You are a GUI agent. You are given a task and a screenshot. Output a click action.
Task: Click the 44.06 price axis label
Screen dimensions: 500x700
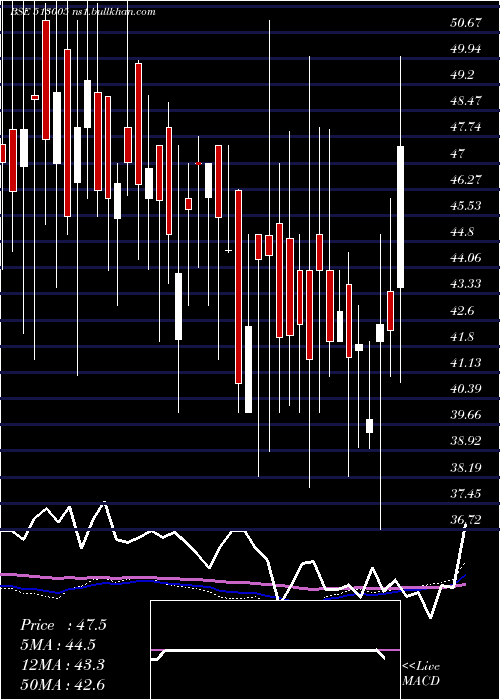click(x=466, y=258)
